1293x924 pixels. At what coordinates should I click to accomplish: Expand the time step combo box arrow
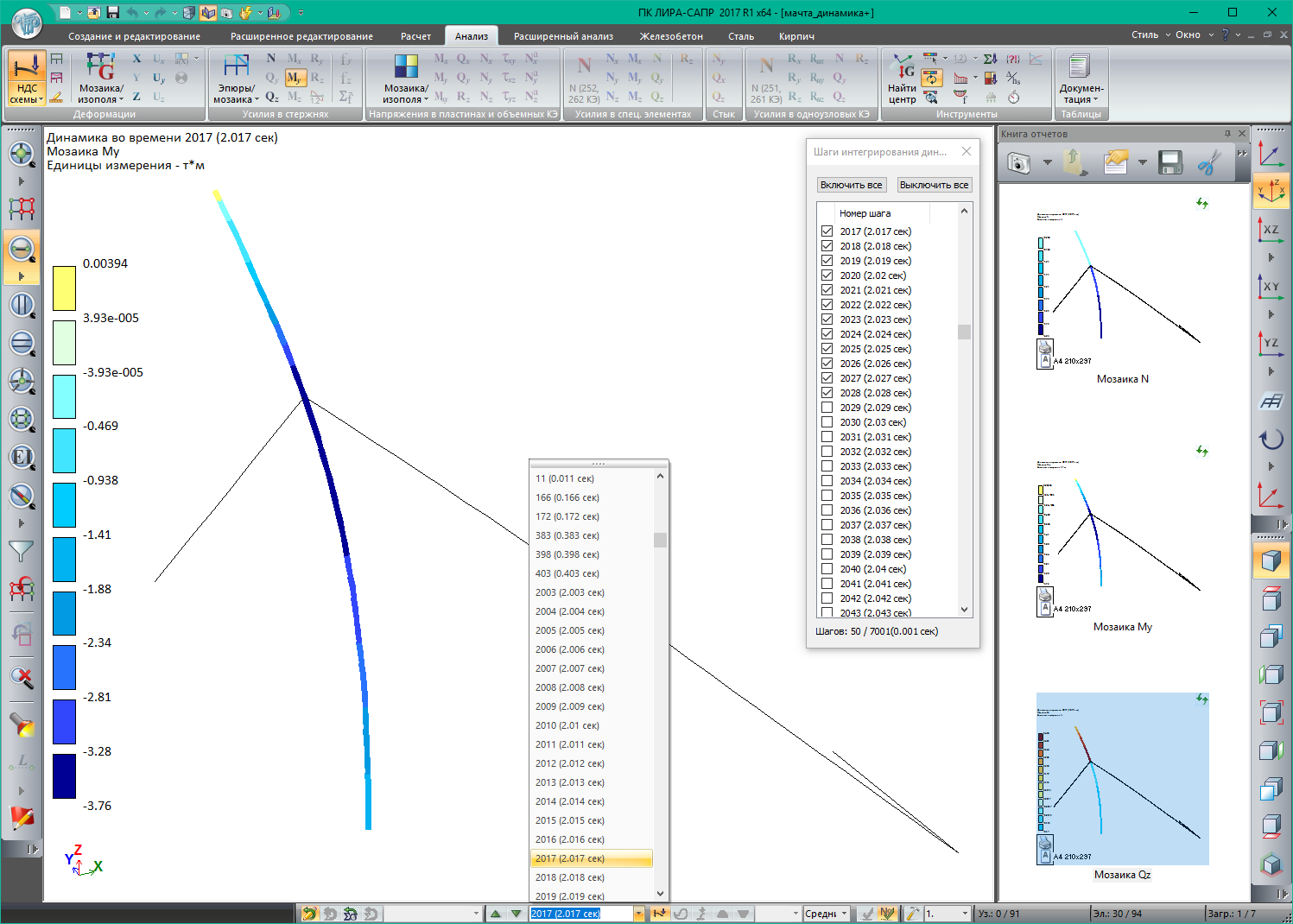point(638,914)
